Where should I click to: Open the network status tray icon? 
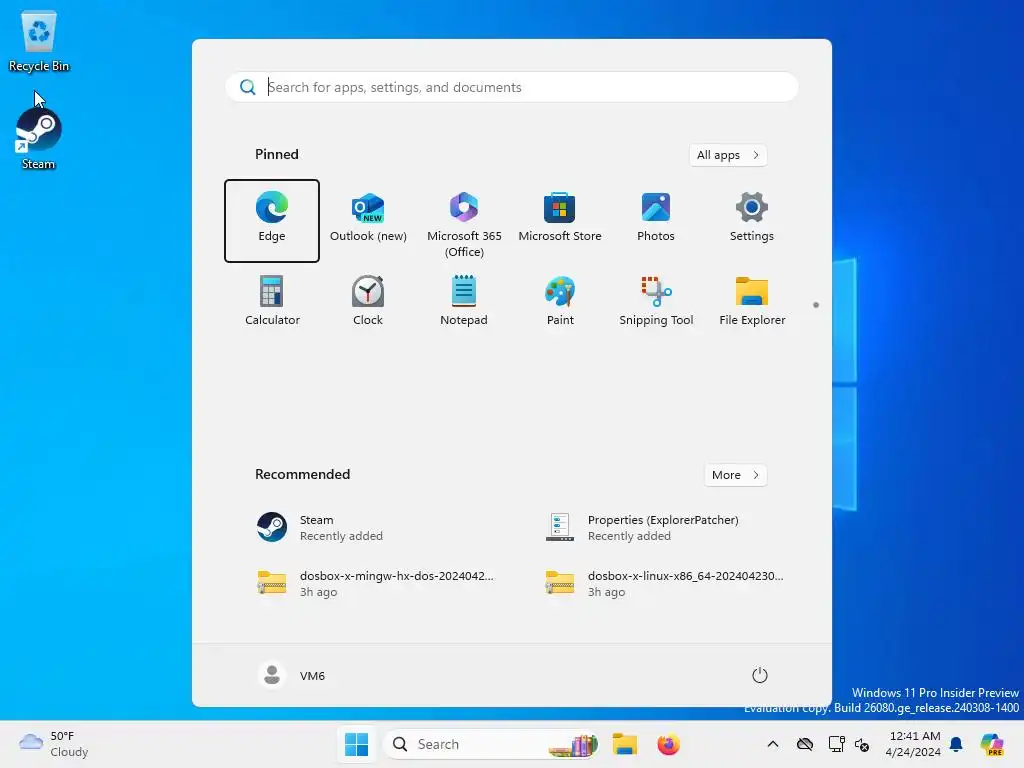[x=836, y=744]
